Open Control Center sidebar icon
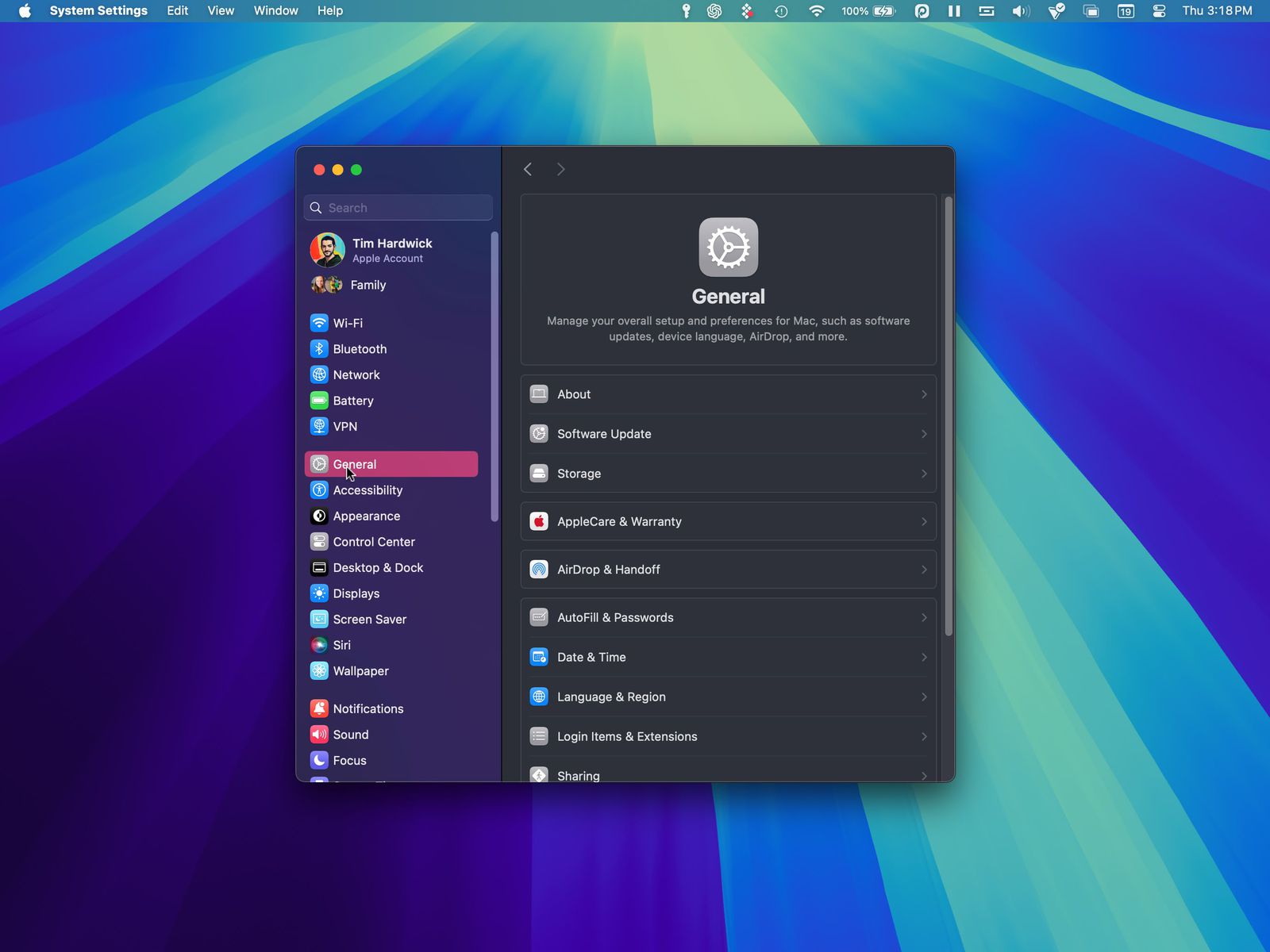Viewport: 1270px width, 952px height. pos(319,542)
